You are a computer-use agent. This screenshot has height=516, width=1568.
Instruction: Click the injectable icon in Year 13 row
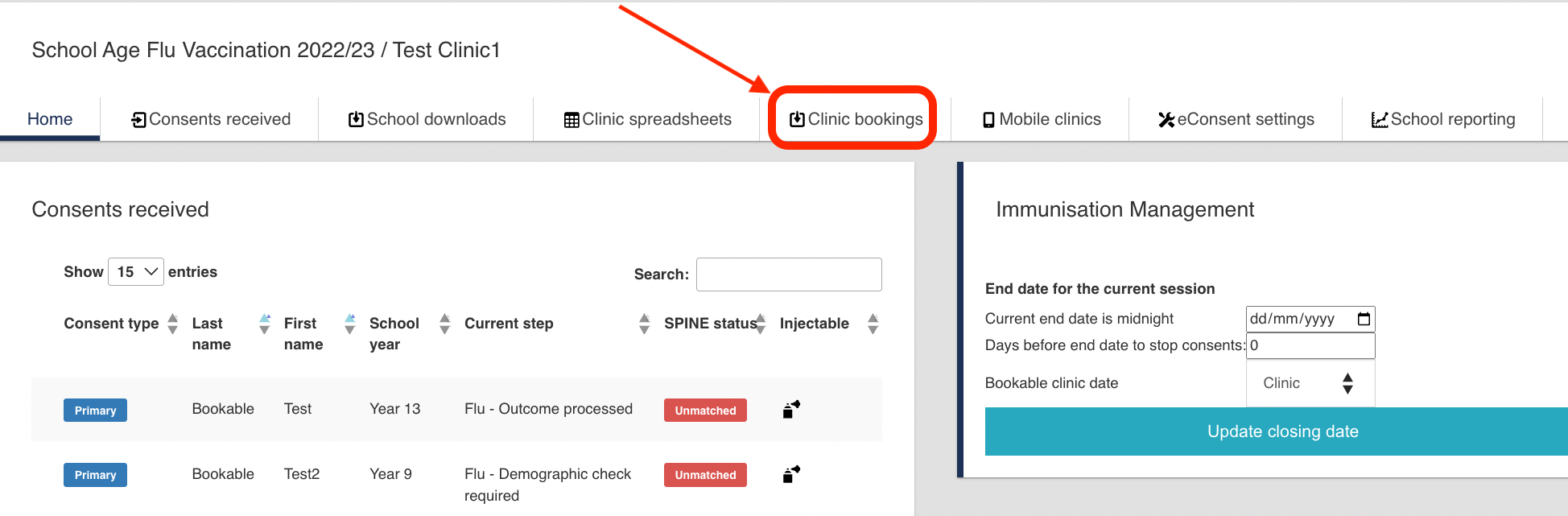point(791,410)
